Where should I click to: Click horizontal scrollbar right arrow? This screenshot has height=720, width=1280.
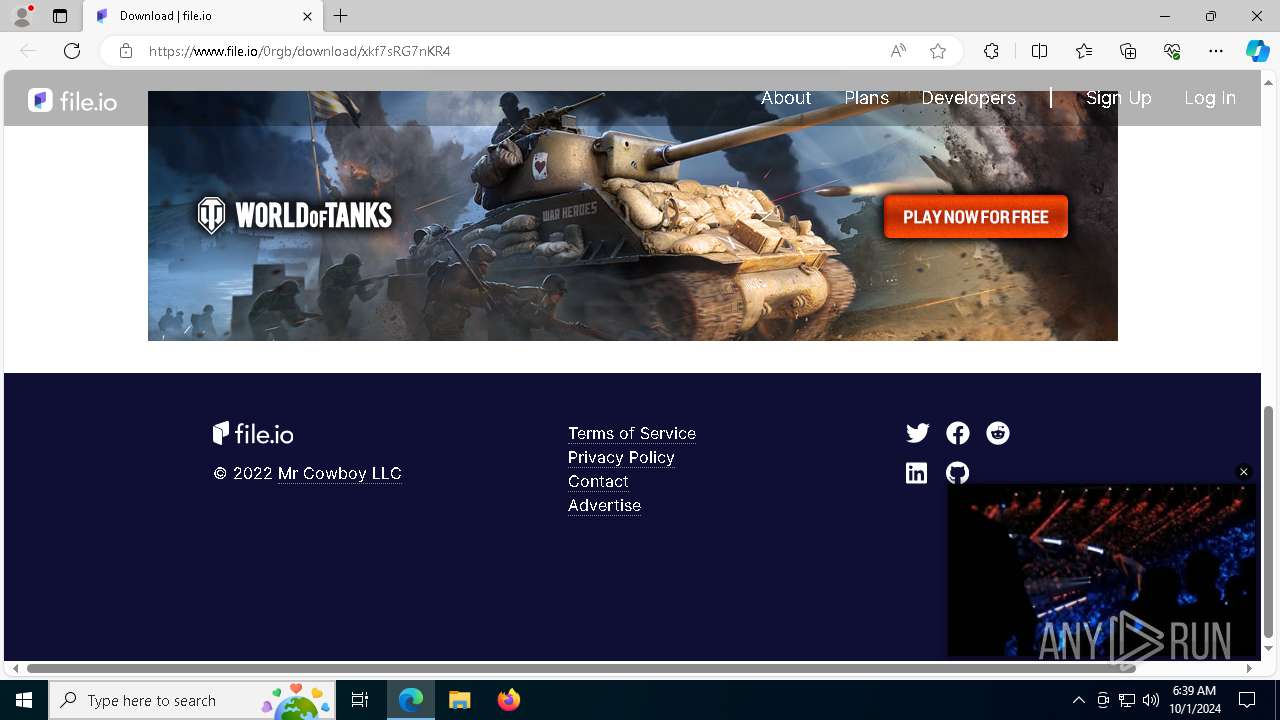[1249, 668]
